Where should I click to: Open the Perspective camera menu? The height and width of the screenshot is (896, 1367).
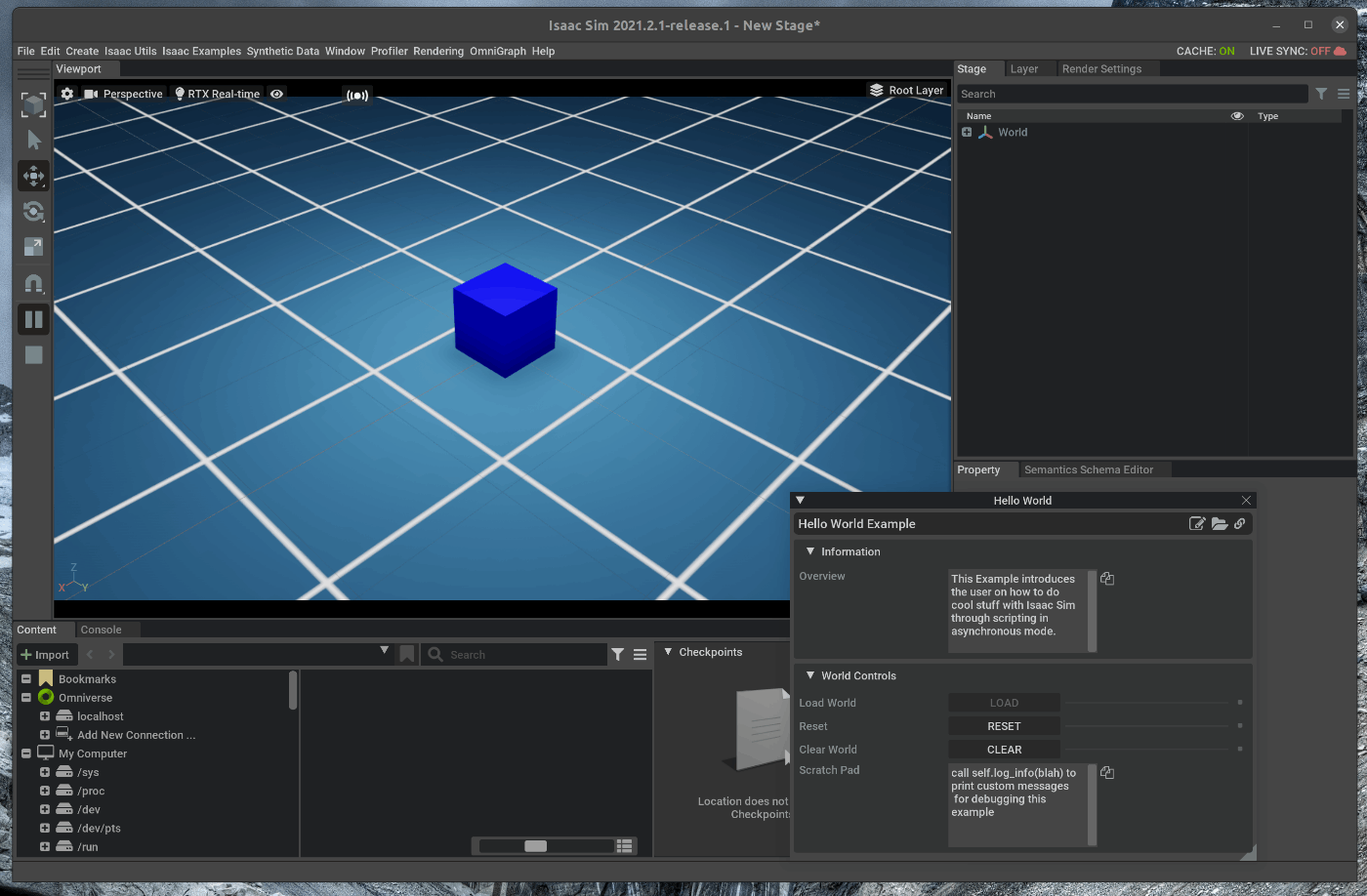123,94
